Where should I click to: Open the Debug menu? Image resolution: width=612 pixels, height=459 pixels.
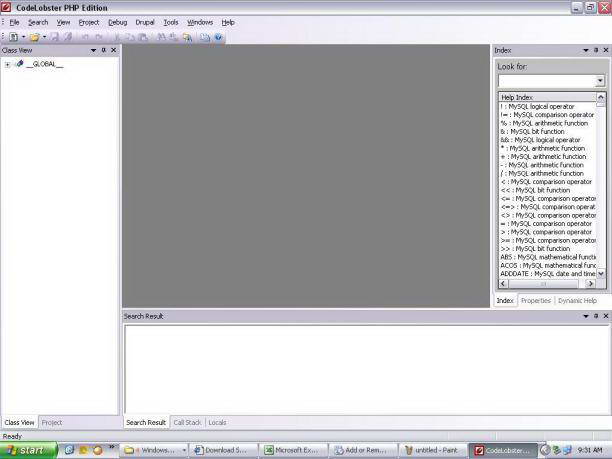[x=117, y=22]
